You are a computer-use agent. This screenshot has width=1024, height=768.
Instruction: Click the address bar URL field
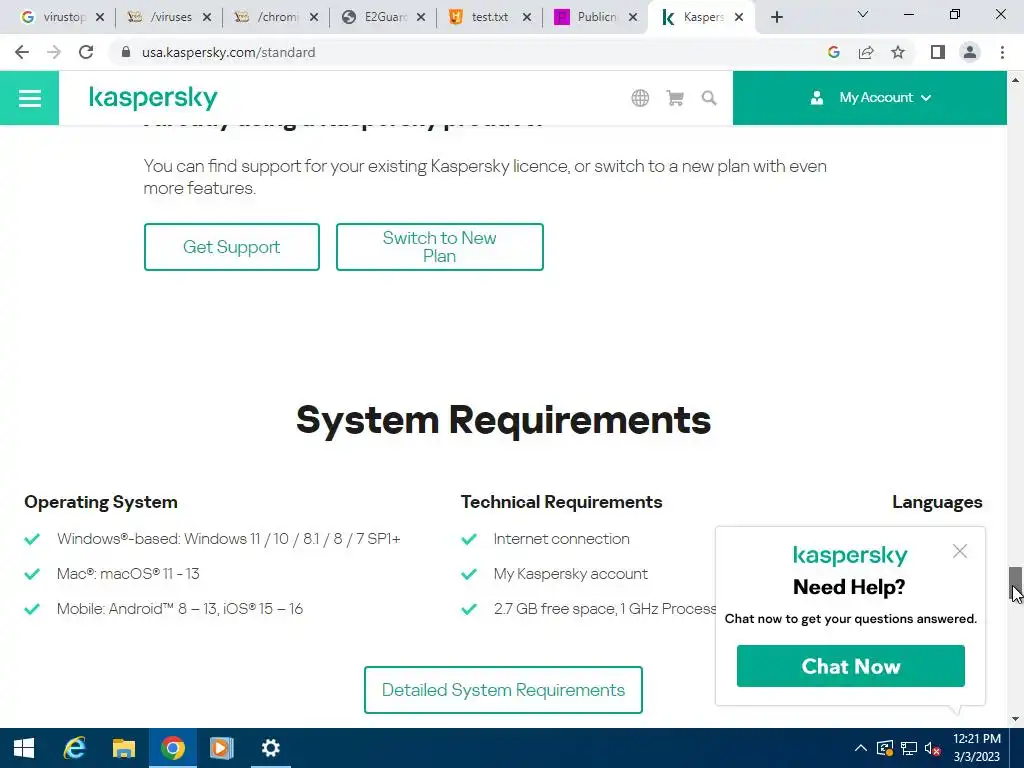[457, 52]
